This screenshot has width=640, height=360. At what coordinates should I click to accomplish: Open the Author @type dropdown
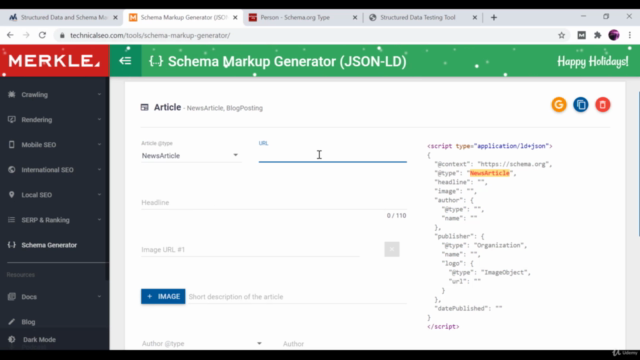pyautogui.click(x=202, y=344)
